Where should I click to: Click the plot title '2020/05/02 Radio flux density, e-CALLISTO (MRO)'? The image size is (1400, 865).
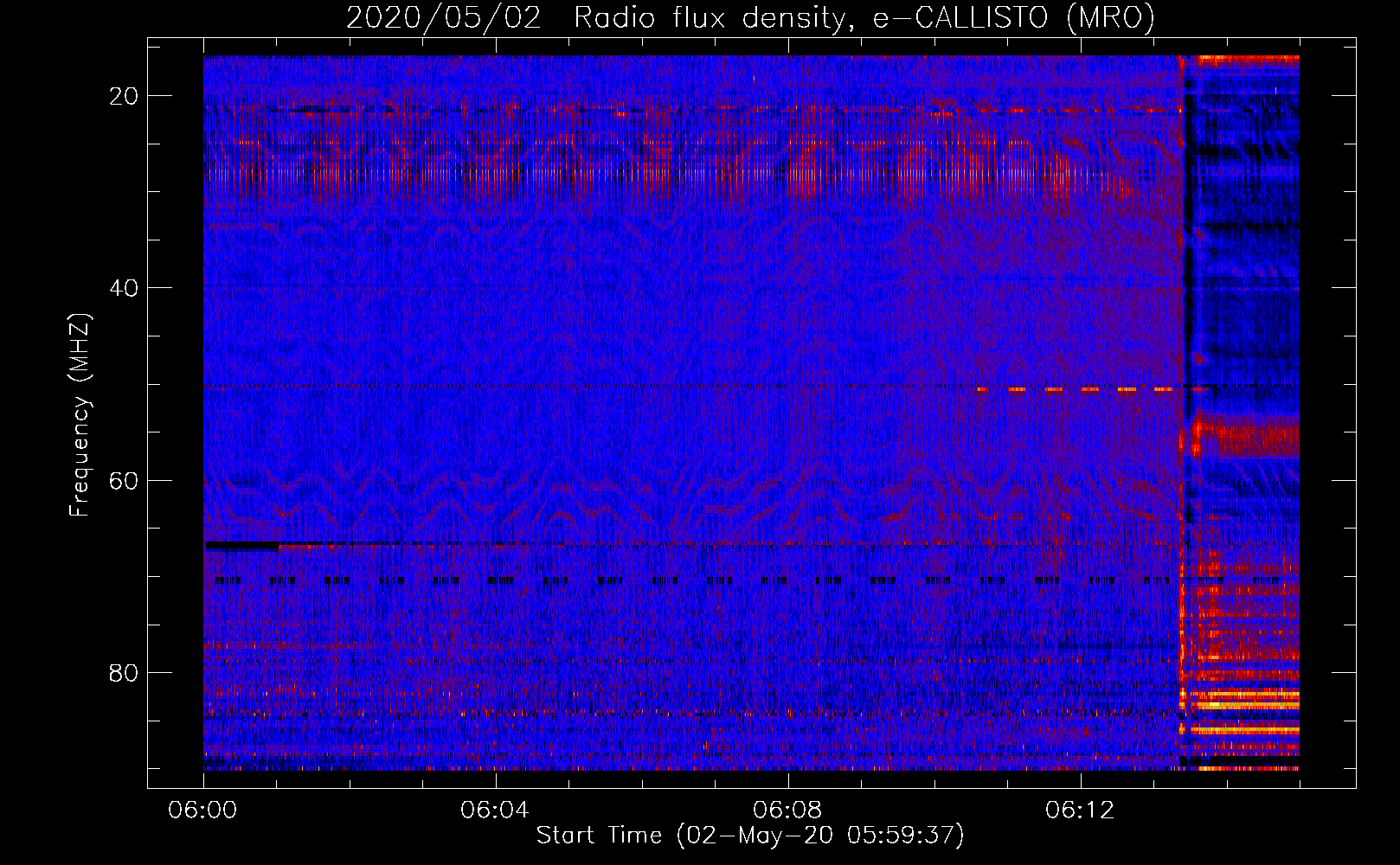[750, 17]
